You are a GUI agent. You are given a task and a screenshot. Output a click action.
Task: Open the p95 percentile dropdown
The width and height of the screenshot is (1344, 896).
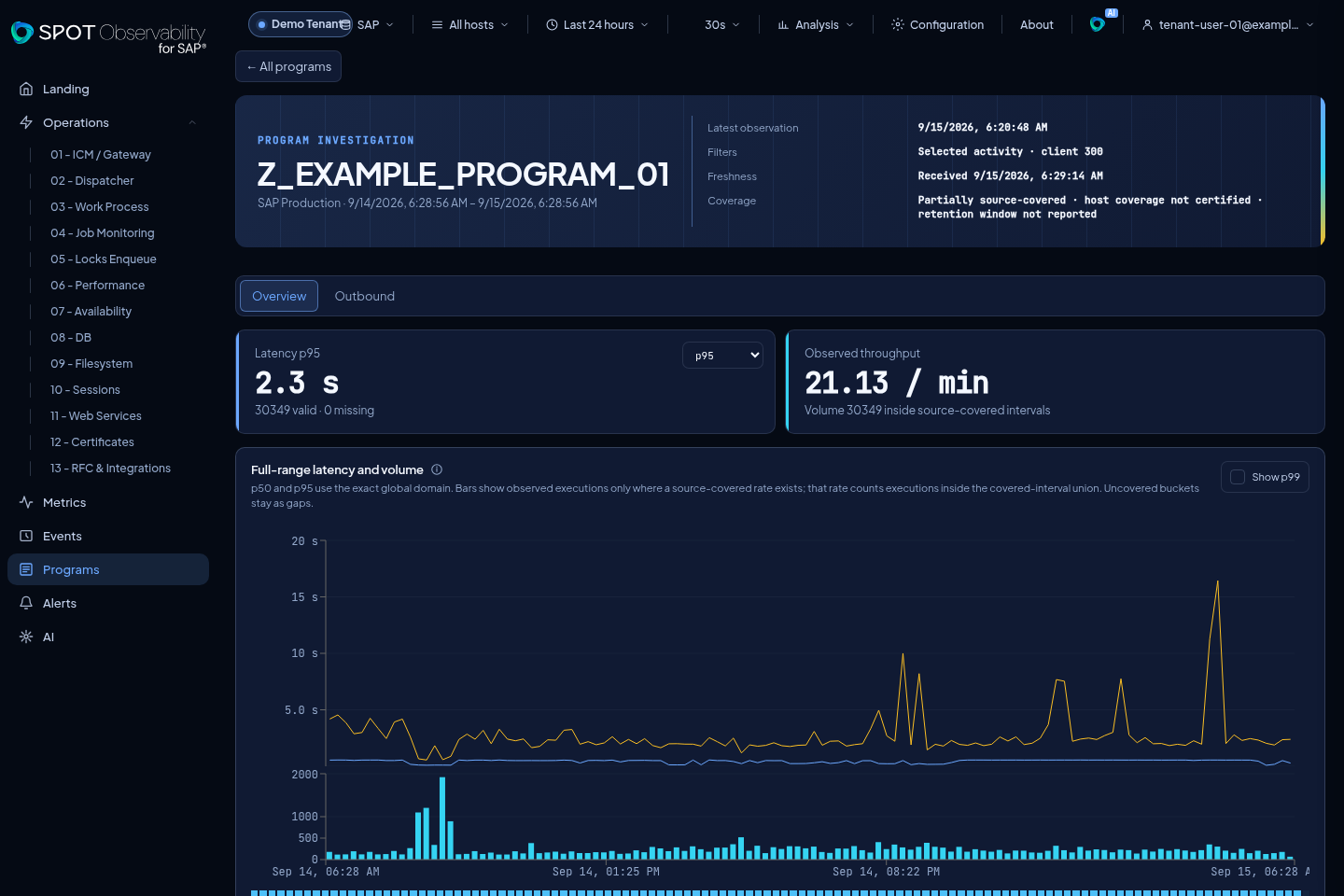[x=722, y=355]
